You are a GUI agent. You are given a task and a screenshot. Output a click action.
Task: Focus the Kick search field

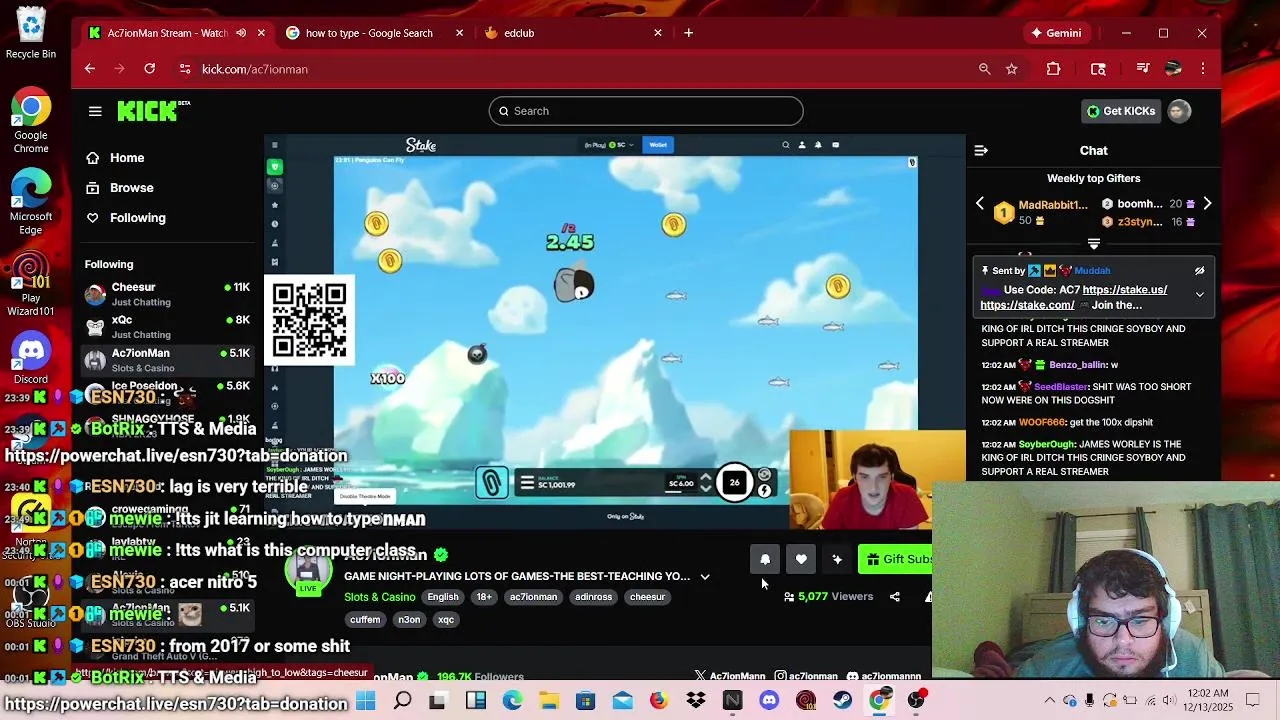tap(646, 111)
